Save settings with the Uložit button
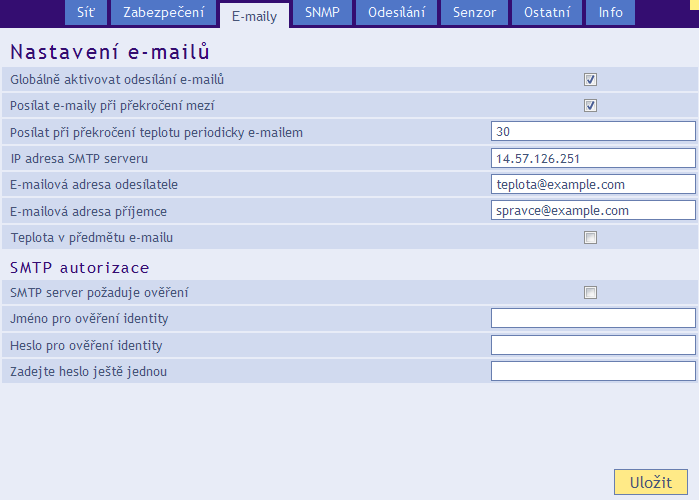The image size is (699, 500). pyautogui.click(x=650, y=482)
